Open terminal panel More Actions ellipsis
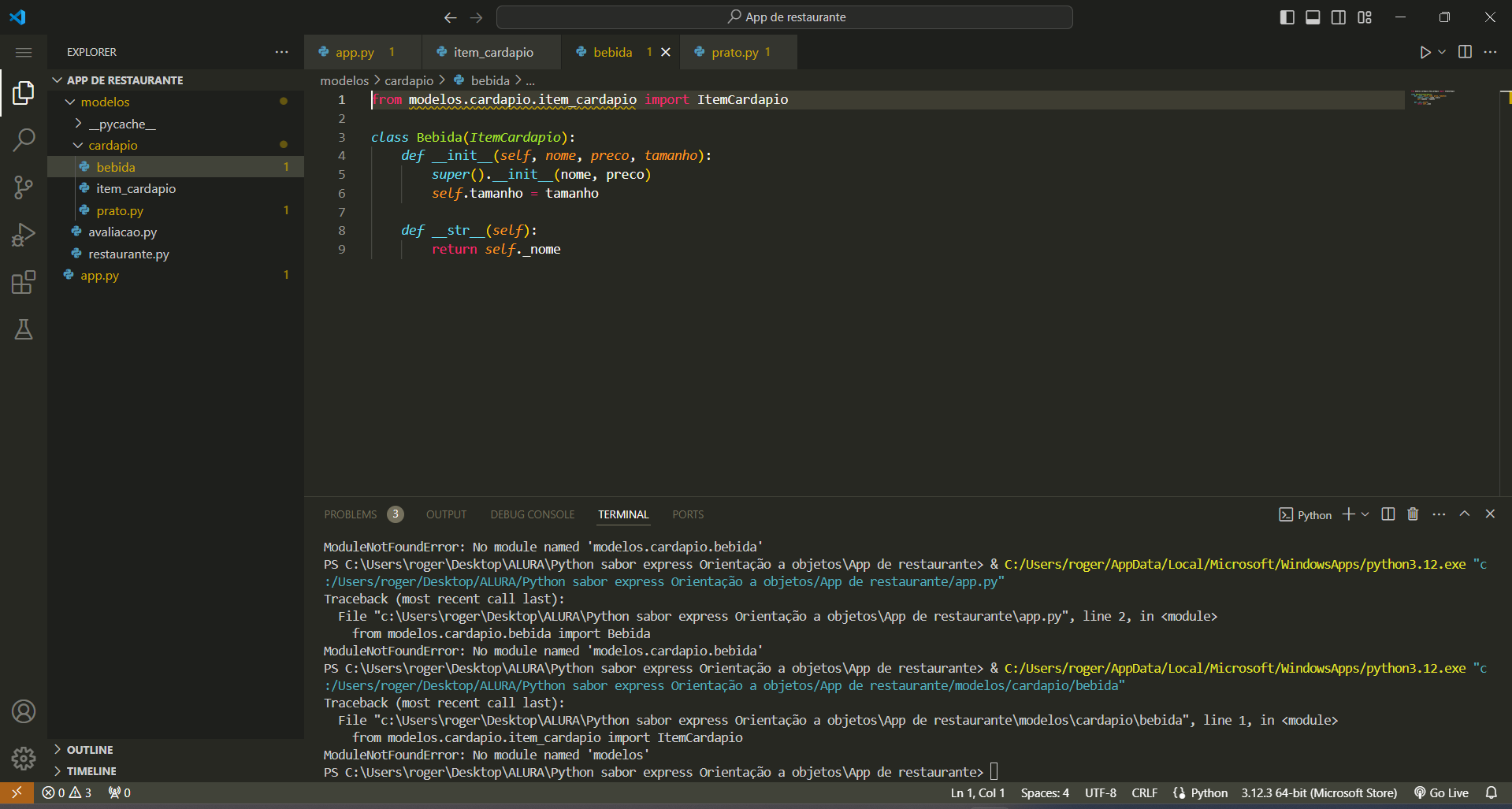Image resolution: width=1512 pixels, height=809 pixels. tap(1439, 514)
